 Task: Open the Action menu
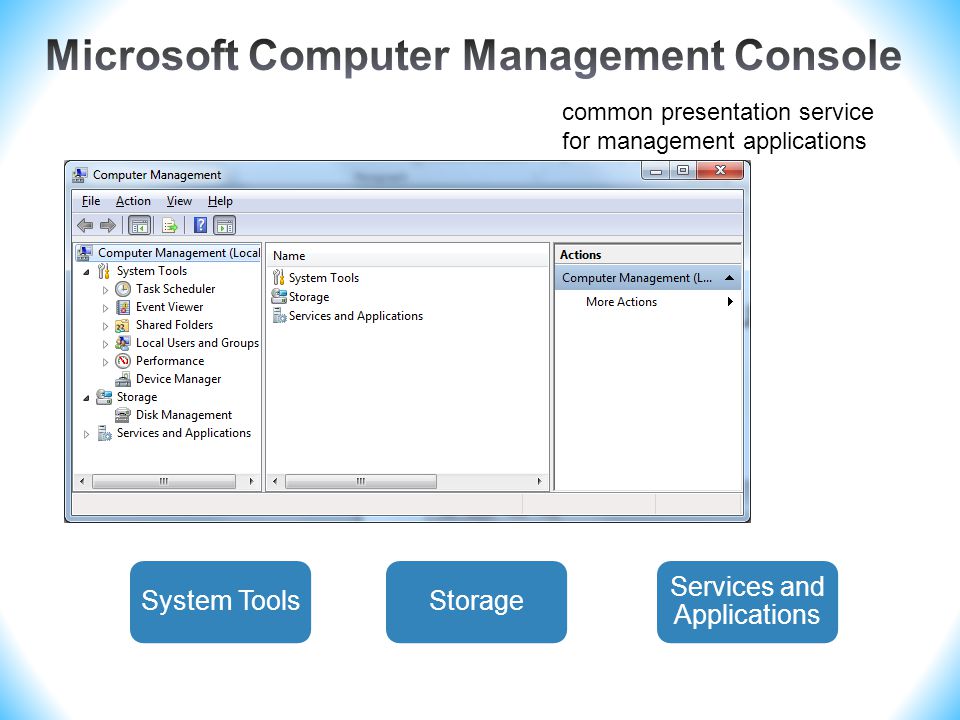133,201
